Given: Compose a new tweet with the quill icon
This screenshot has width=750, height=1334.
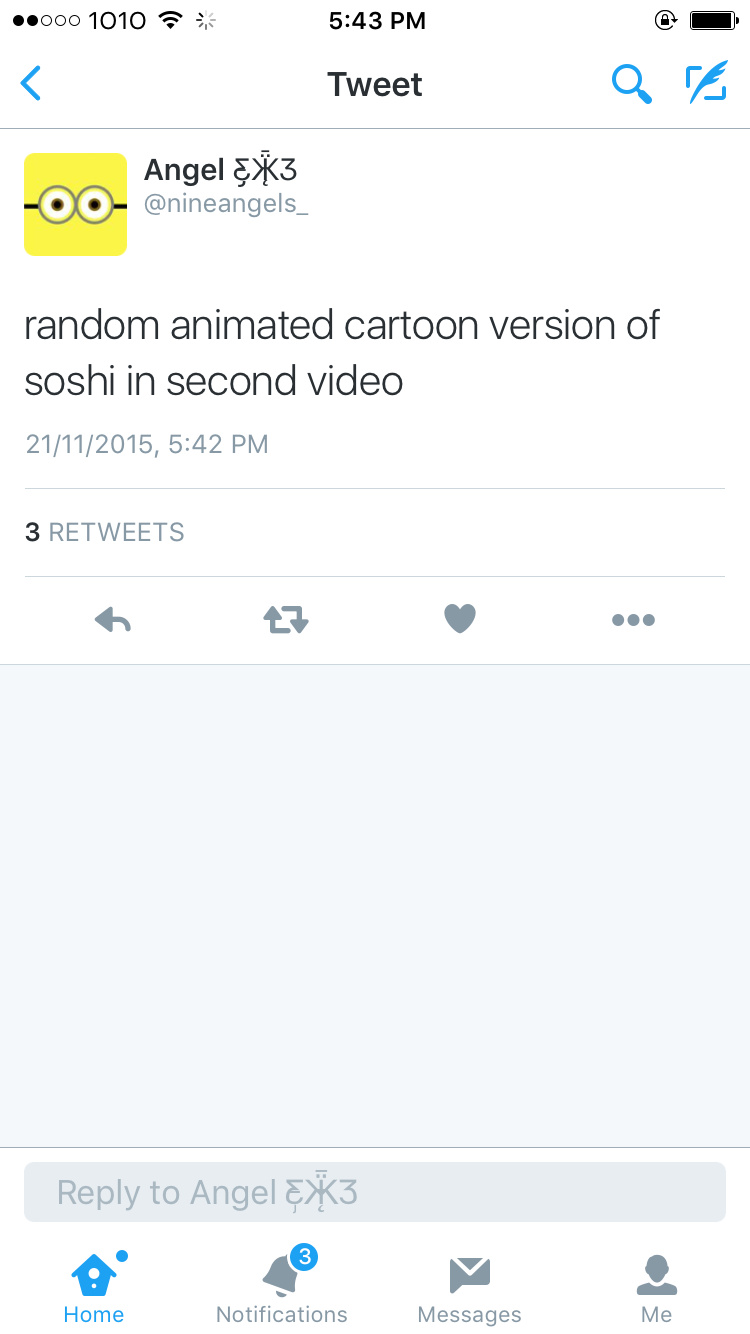Looking at the screenshot, I should 706,84.
